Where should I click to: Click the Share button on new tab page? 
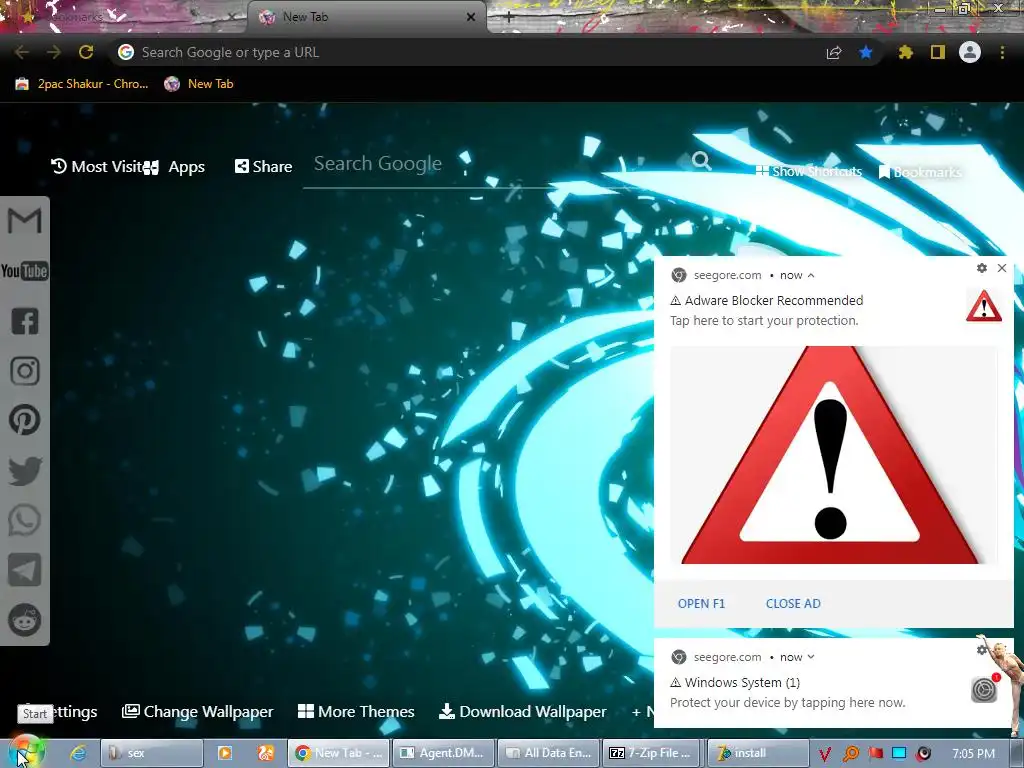coord(263,167)
